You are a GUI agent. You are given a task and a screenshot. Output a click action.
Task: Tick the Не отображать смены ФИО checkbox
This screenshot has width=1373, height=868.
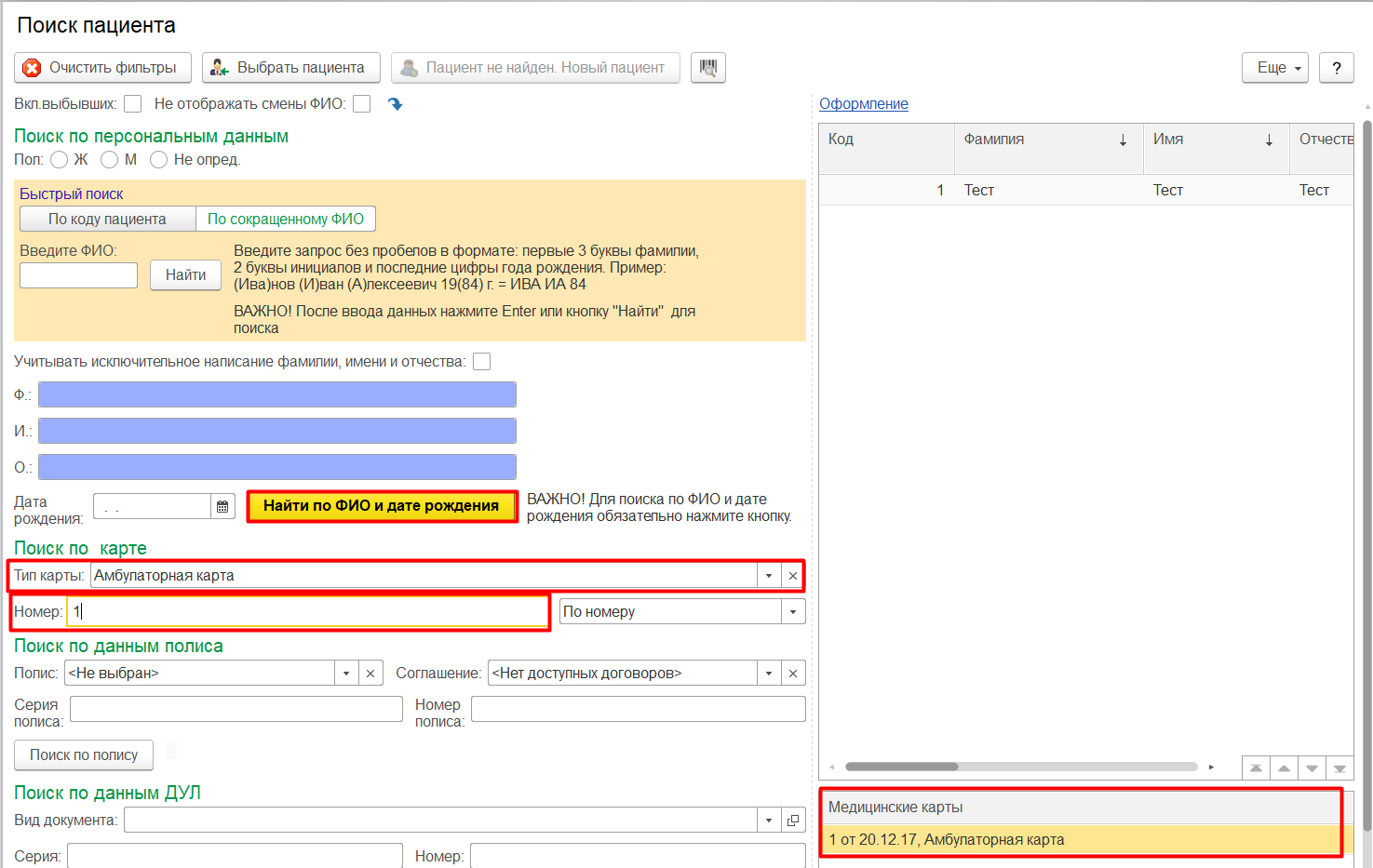tap(362, 104)
